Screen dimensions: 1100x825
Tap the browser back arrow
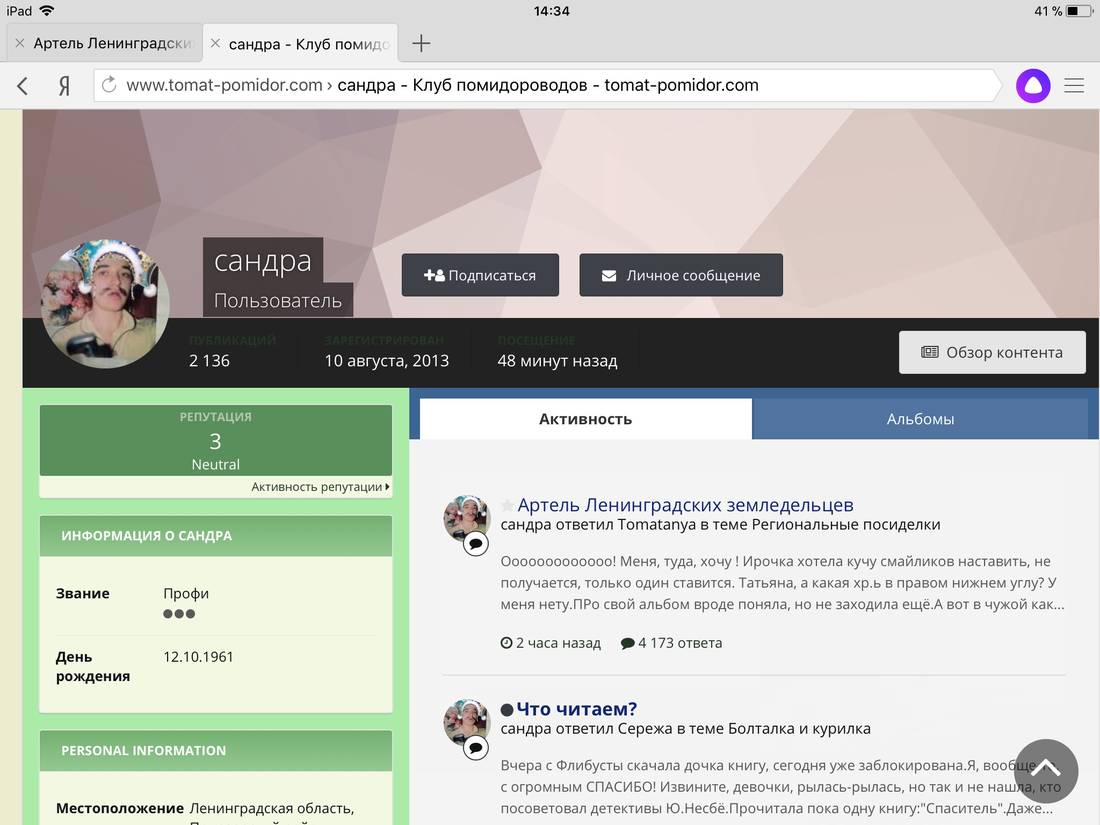point(23,86)
